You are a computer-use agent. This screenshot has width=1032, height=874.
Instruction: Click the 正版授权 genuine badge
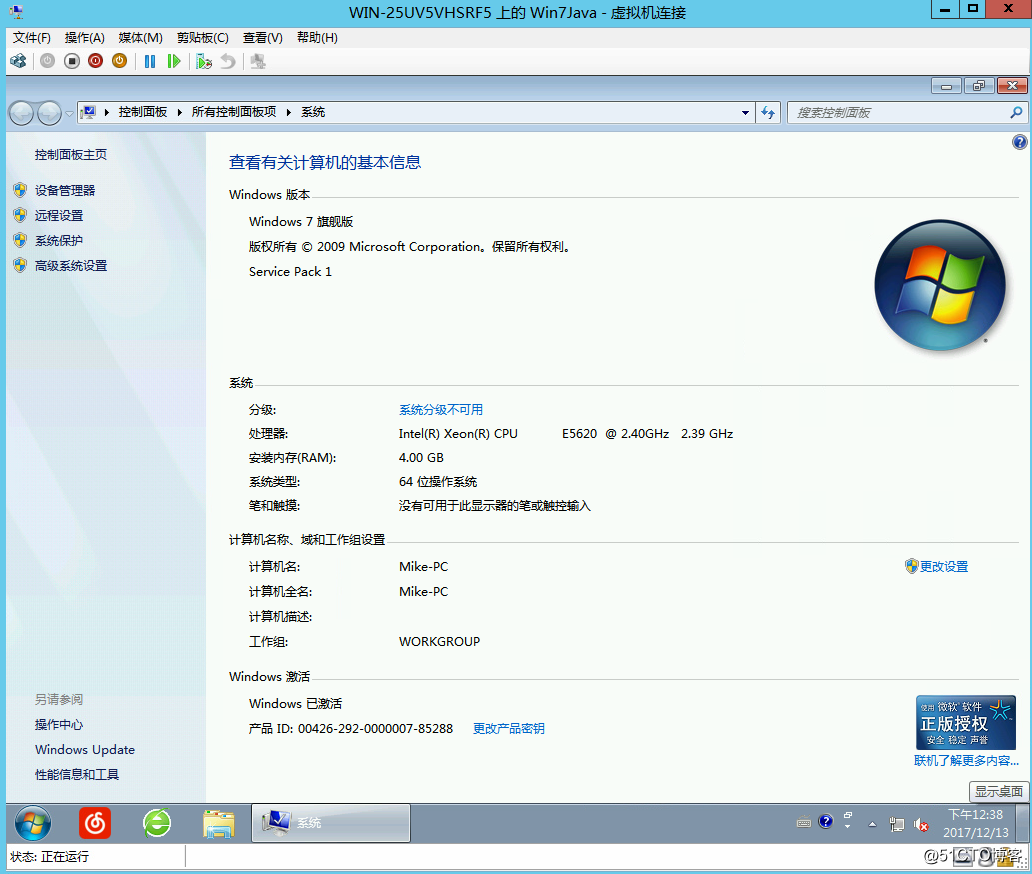pos(966,723)
